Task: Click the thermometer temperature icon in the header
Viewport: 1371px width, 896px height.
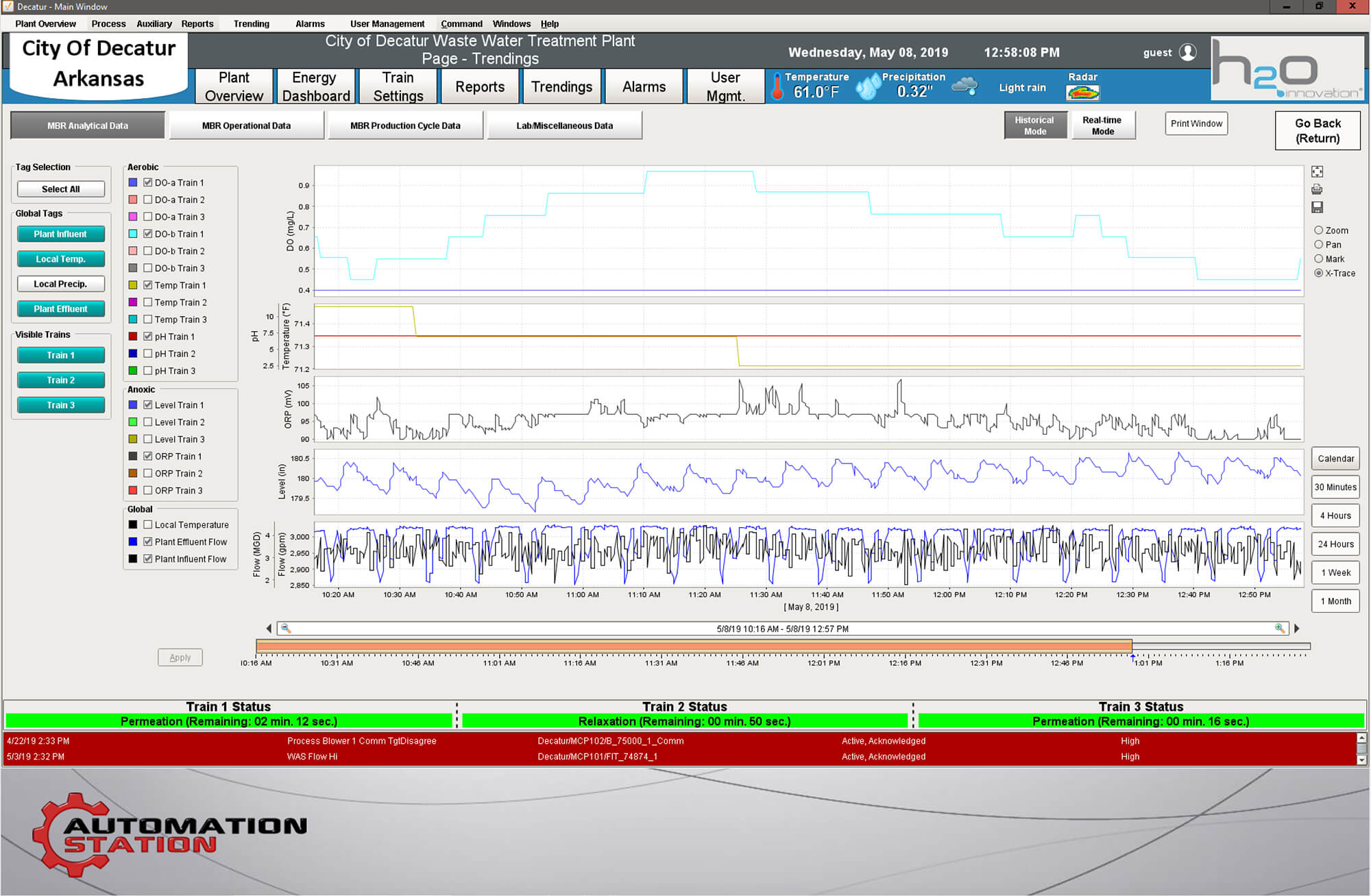Action: coord(777,86)
